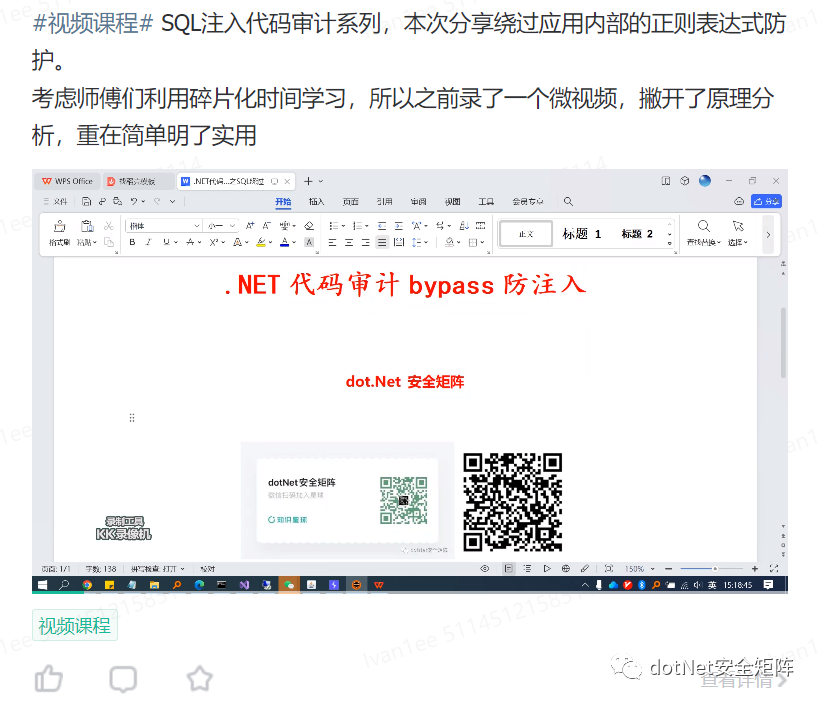Like the post with the thumbs-up icon

[x=49, y=679]
